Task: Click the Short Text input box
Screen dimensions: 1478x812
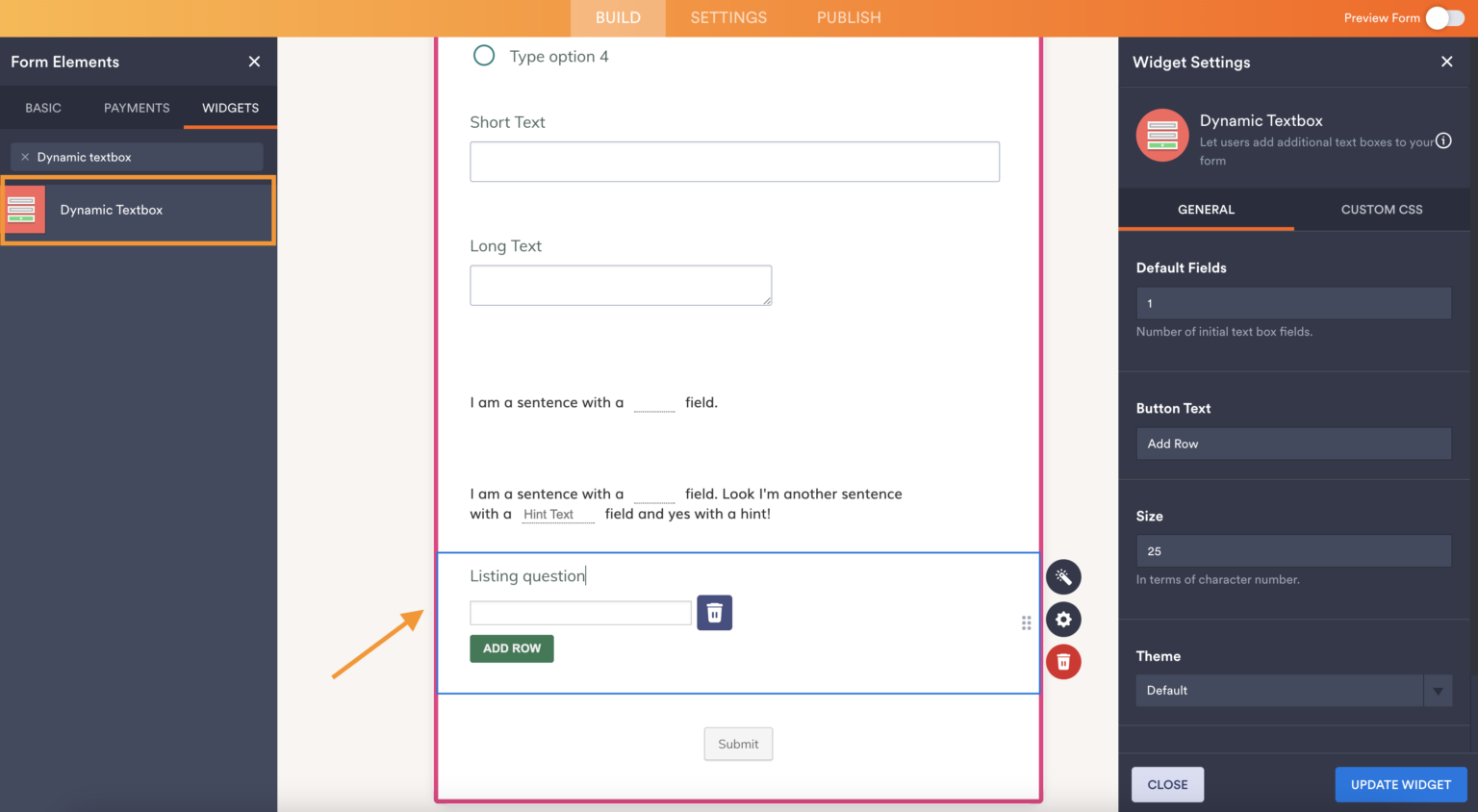Action: click(734, 161)
